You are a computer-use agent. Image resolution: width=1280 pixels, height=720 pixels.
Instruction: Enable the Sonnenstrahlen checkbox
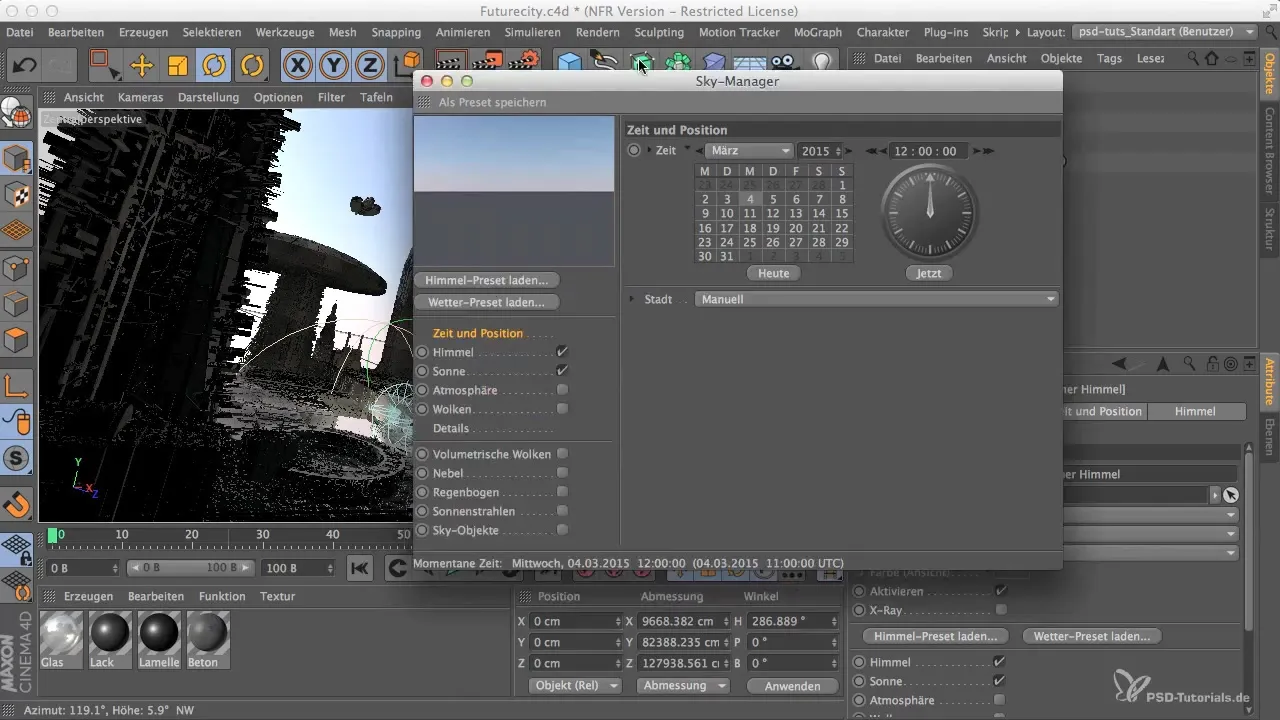point(563,511)
